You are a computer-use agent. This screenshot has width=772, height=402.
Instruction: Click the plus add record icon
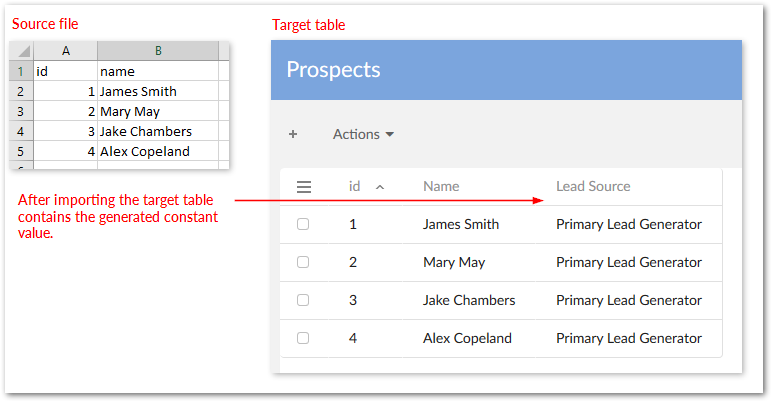point(293,134)
